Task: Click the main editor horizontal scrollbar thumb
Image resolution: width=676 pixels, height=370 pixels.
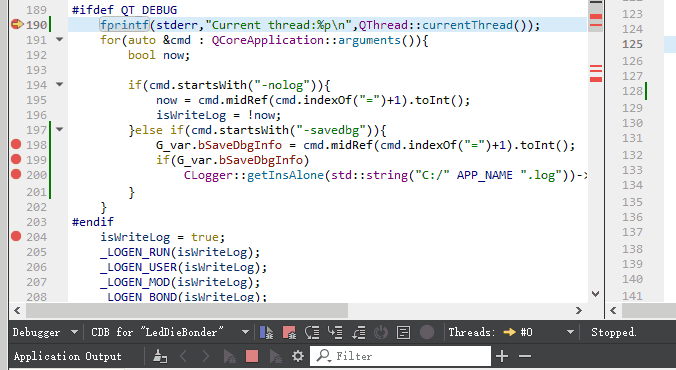Action: pyautogui.click(x=187, y=310)
